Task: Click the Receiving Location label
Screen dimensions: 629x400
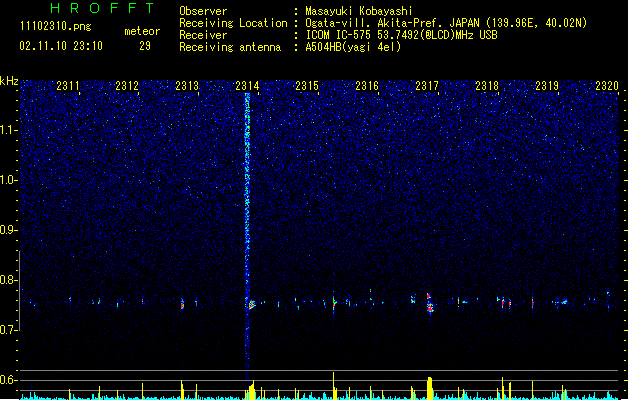Action: coord(233,23)
